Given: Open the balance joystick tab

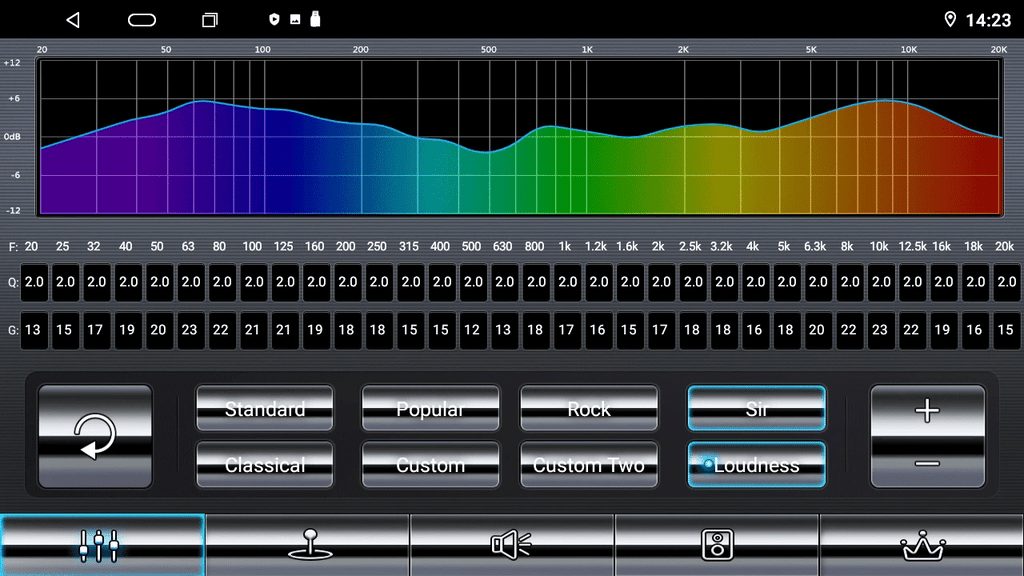Looking at the screenshot, I should pos(308,545).
